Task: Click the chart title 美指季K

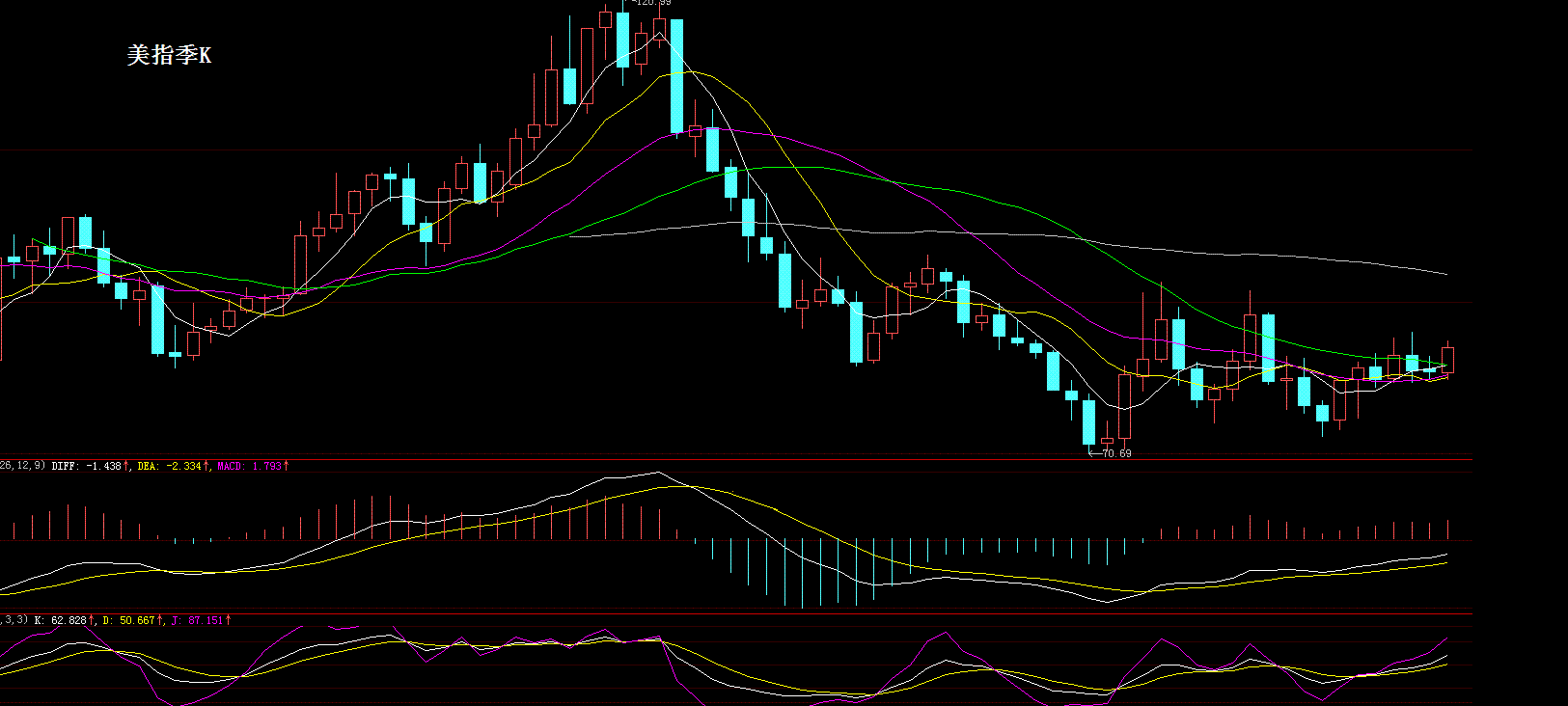Action: tap(169, 55)
